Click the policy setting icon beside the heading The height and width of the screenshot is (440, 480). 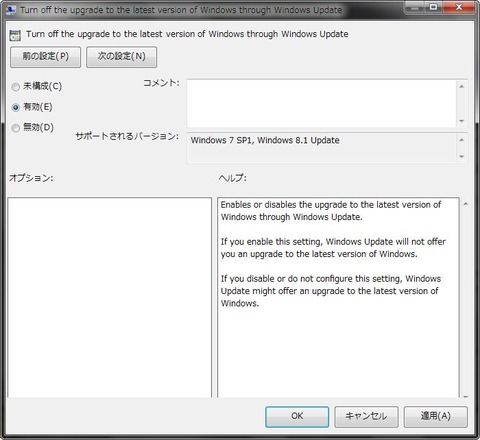15,35
